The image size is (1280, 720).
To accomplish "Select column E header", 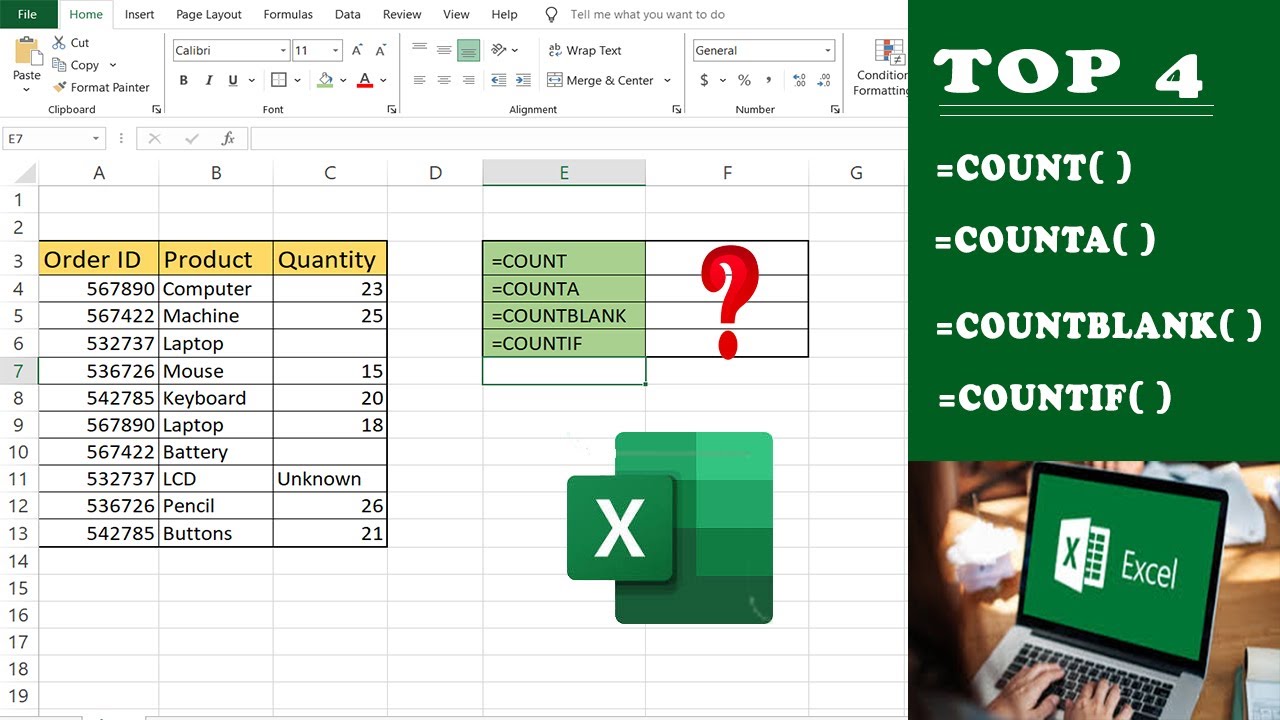I will [564, 173].
